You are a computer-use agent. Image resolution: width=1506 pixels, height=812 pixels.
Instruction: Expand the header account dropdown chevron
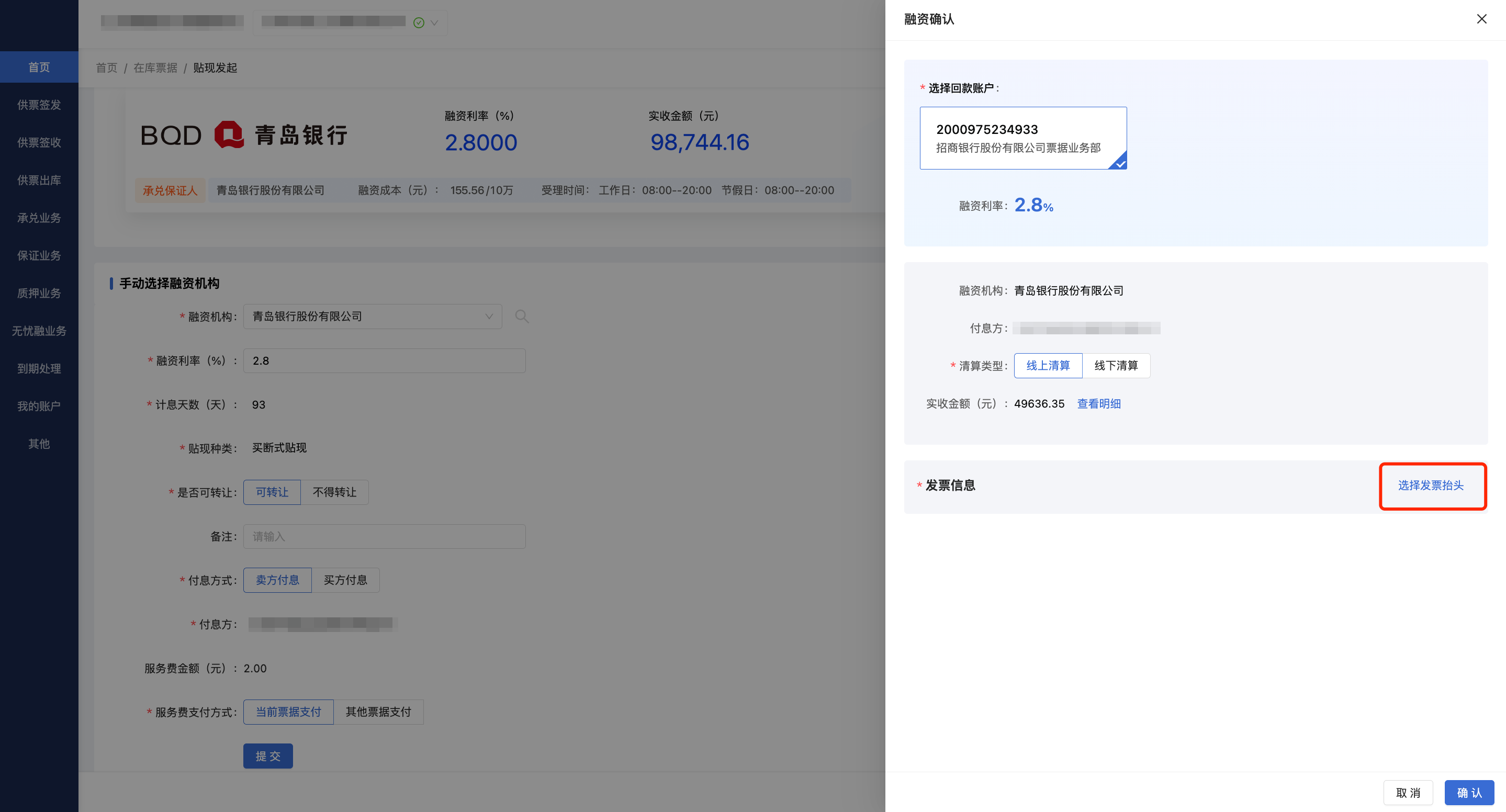click(x=434, y=23)
